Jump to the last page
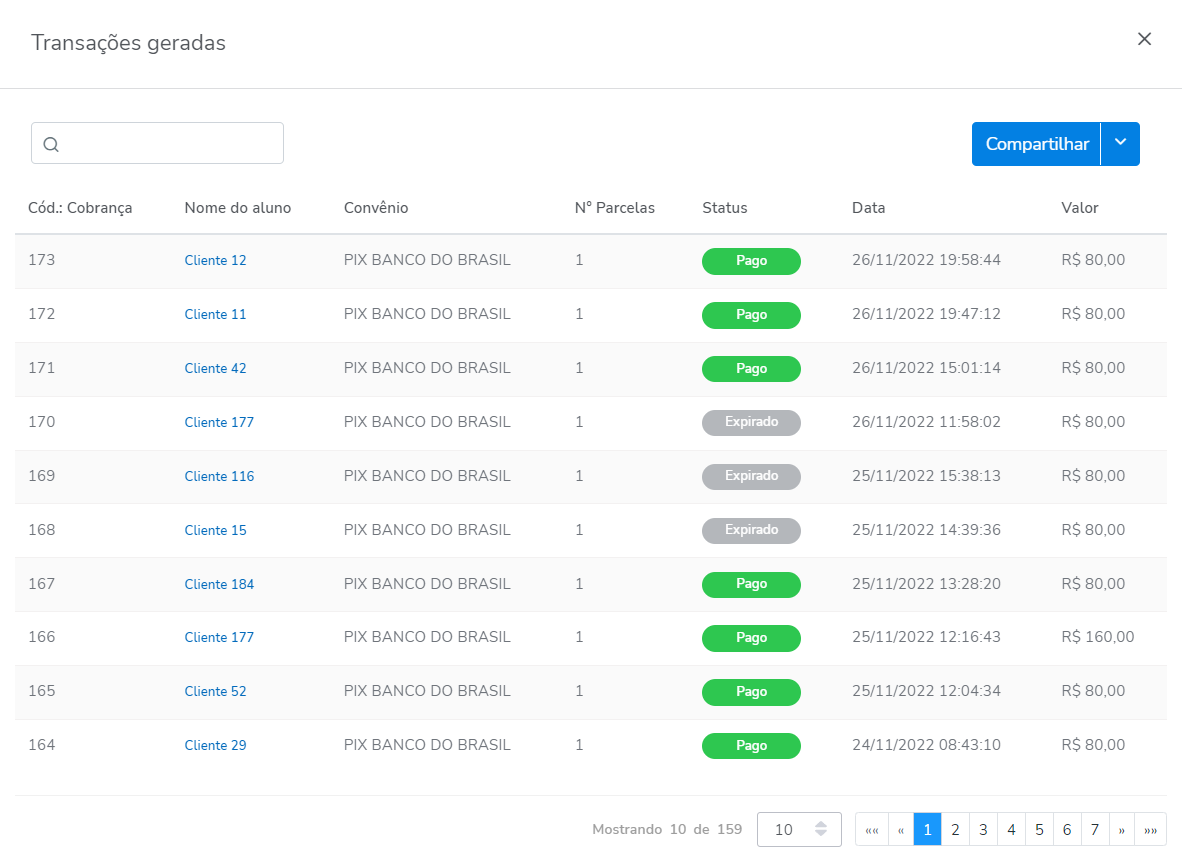 tap(1151, 829)
